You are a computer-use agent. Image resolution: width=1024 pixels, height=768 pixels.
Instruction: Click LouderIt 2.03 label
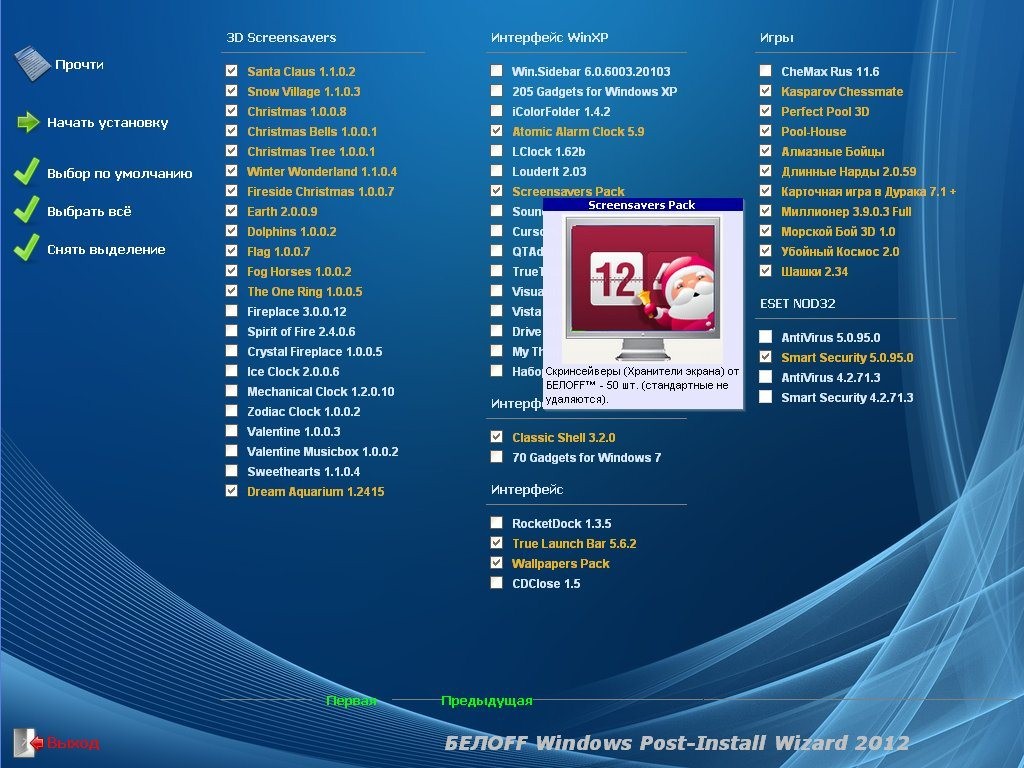point(549,172)
